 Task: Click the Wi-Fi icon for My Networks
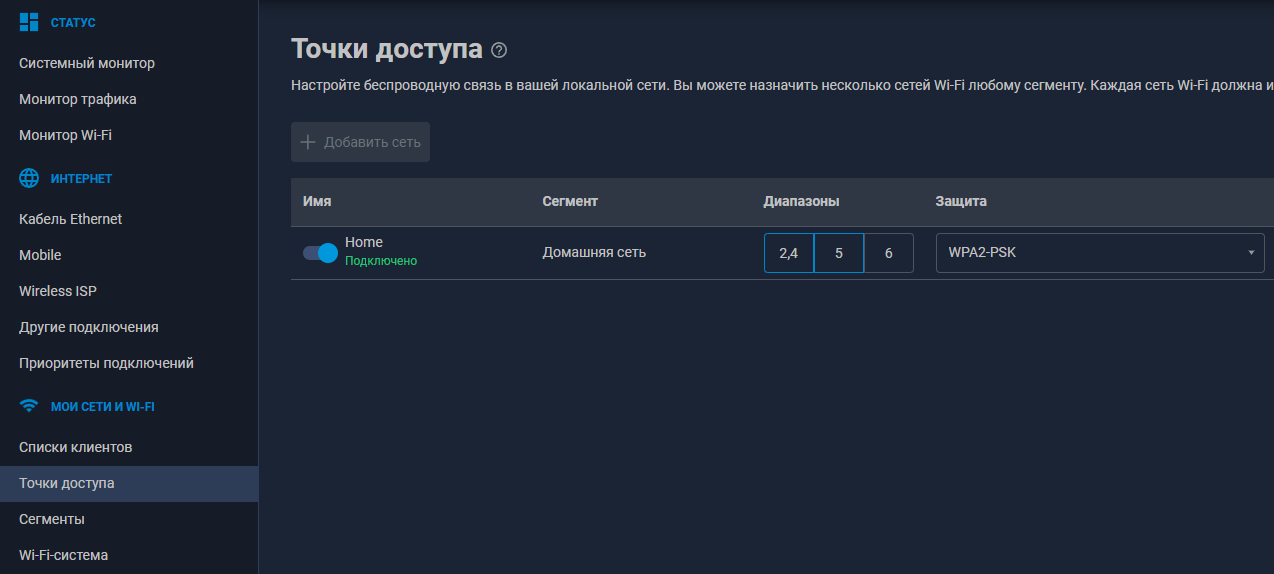[x=29, y=406]
